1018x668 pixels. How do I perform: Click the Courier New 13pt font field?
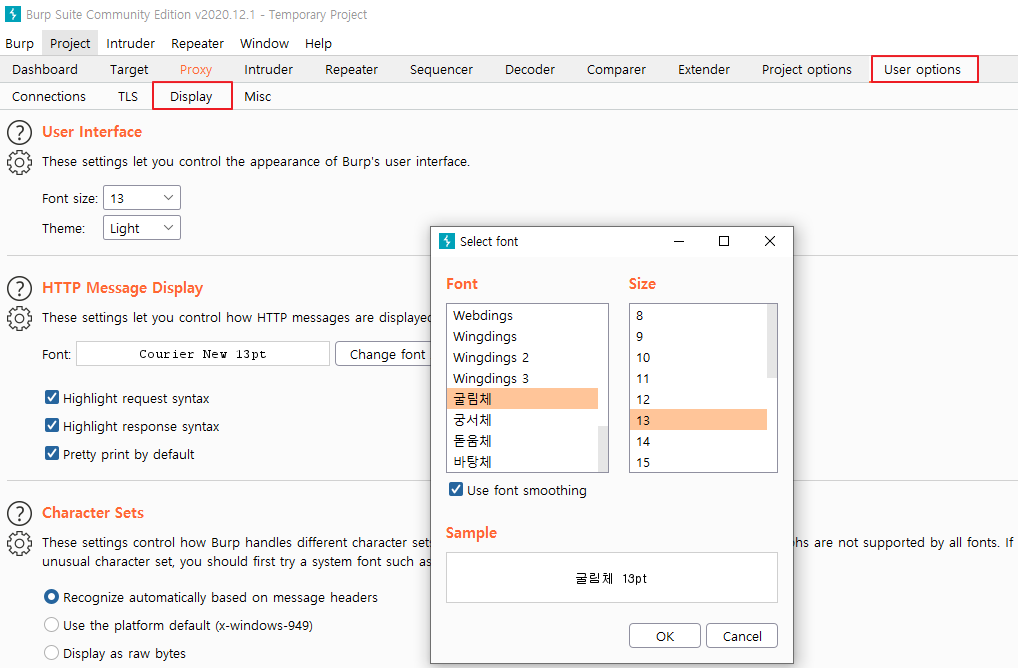(x=203, y=354)
